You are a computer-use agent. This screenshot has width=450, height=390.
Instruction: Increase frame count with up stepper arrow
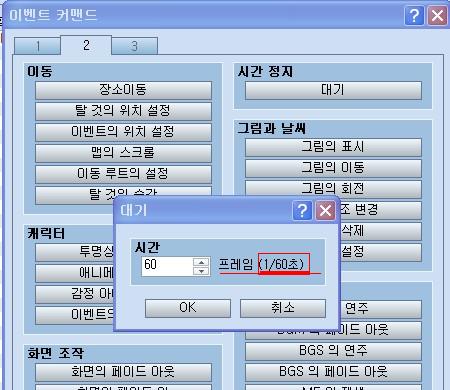click(x=201, y=262)
